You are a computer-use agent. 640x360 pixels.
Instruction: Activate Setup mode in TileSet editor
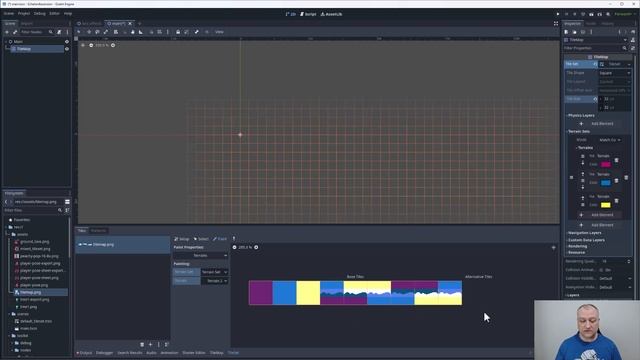tap(182, 239)
